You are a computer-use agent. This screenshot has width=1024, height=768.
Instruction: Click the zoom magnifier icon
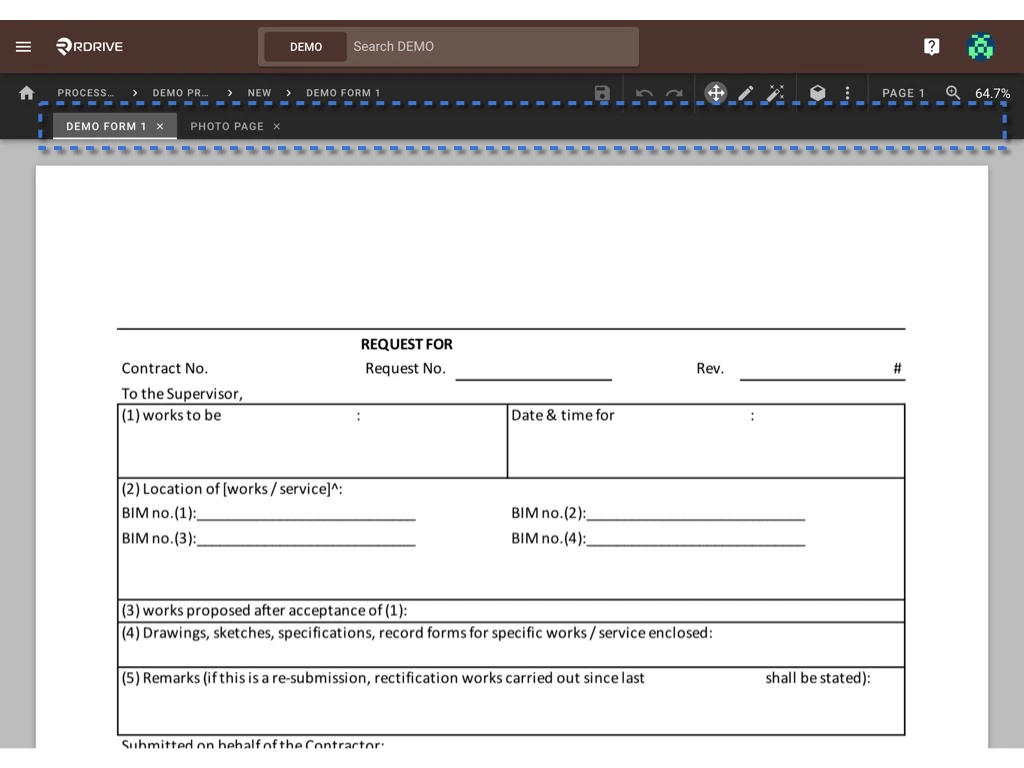(x=953, y=92)
